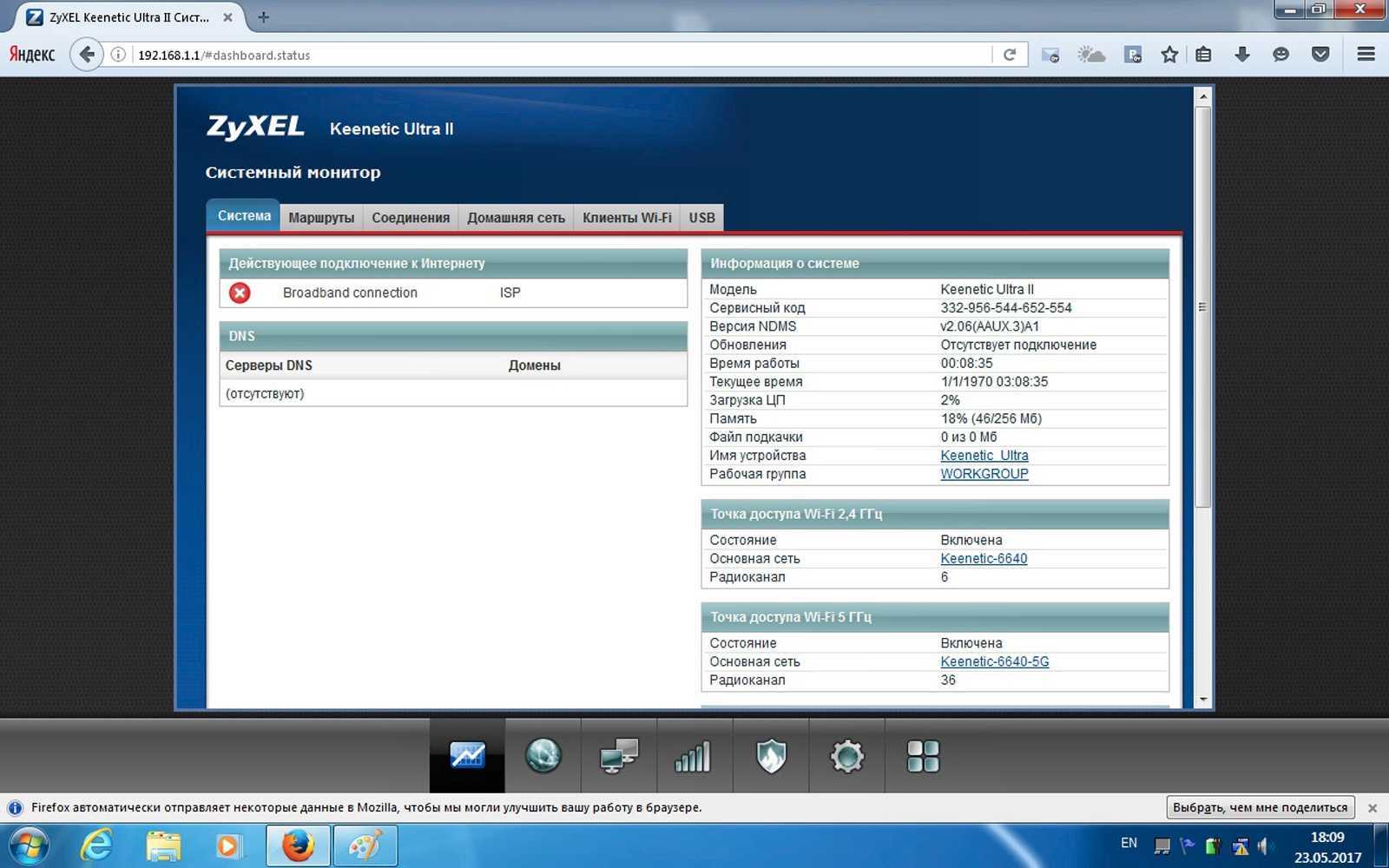The image size is (1389, 868).
Task: Open the Windows Start button
Action: (x=28, y=845)
